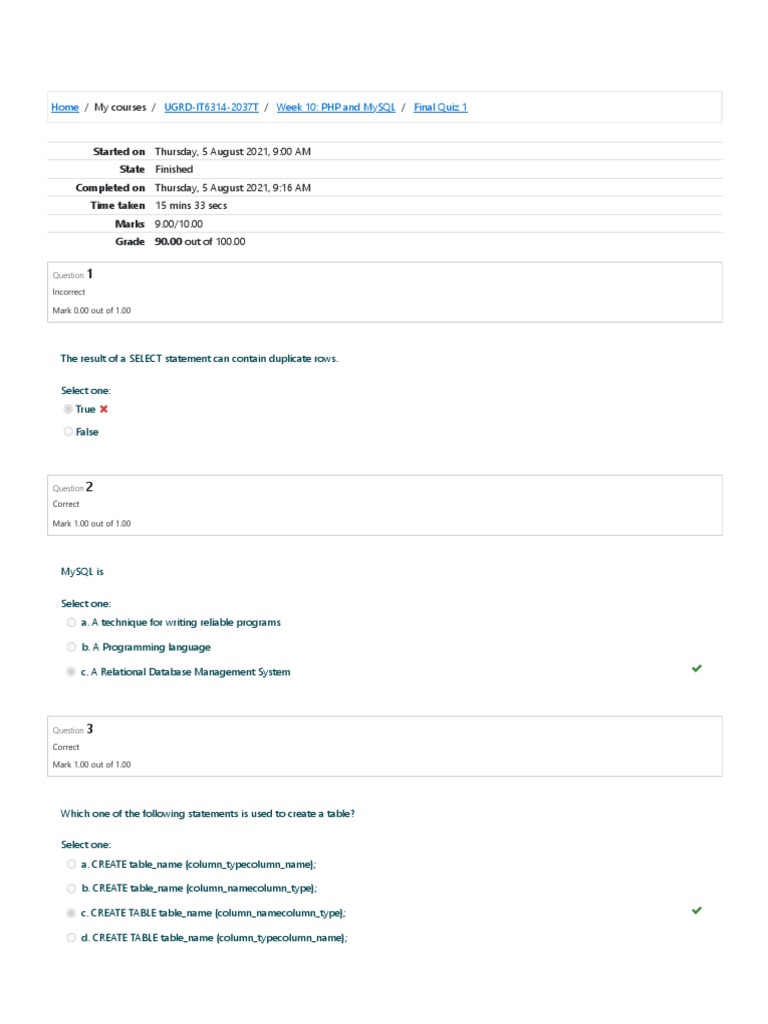Open UGRD-IT6314-2037T course link
The height and width of the screenshot is (1024, 768).
click(209, 107)
